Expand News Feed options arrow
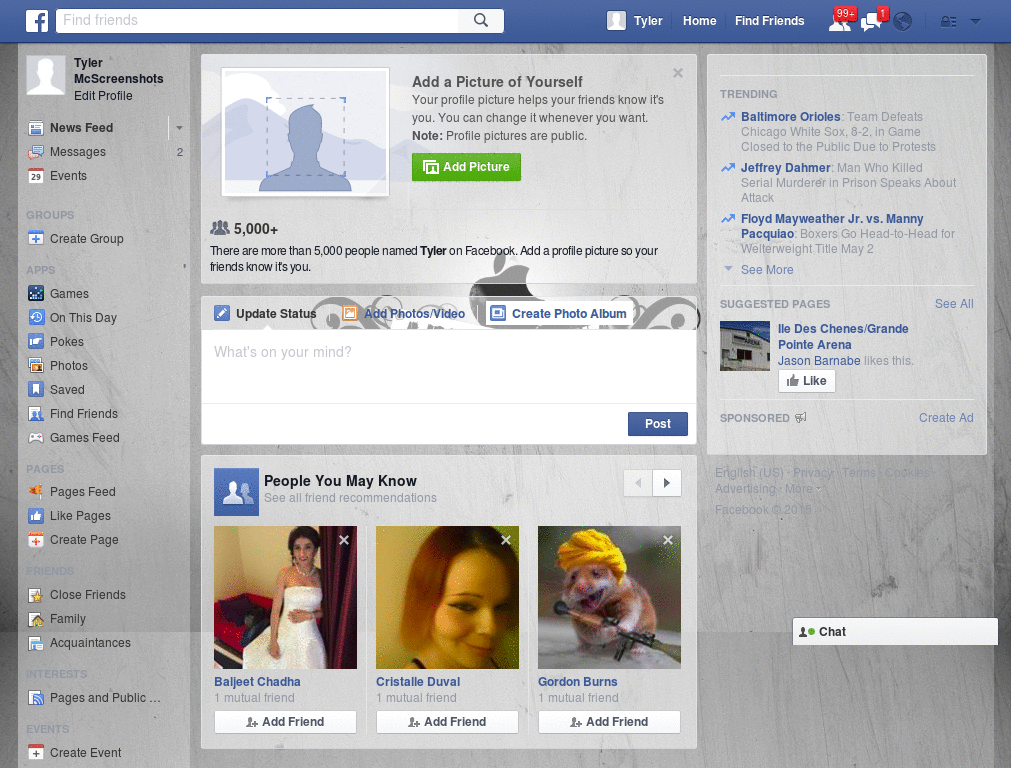Viewport: 1024px width, 768px height. 179,128
